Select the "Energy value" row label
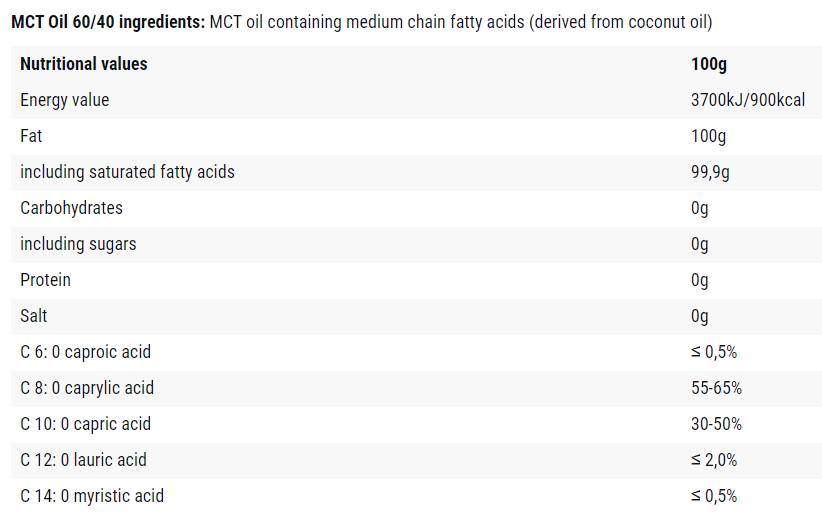Image resolution: width=822 pixels, height=525 pixels. (64, 100)
